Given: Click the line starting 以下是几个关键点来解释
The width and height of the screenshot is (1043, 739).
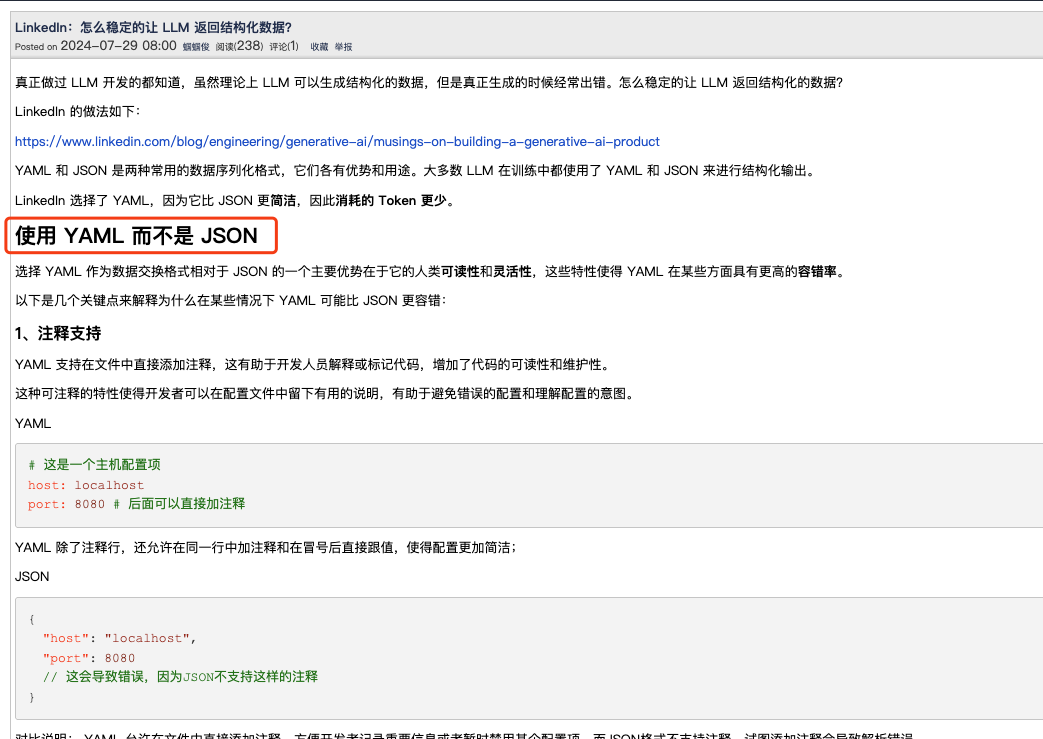Looking at the screenshot, I should point(231,301).
